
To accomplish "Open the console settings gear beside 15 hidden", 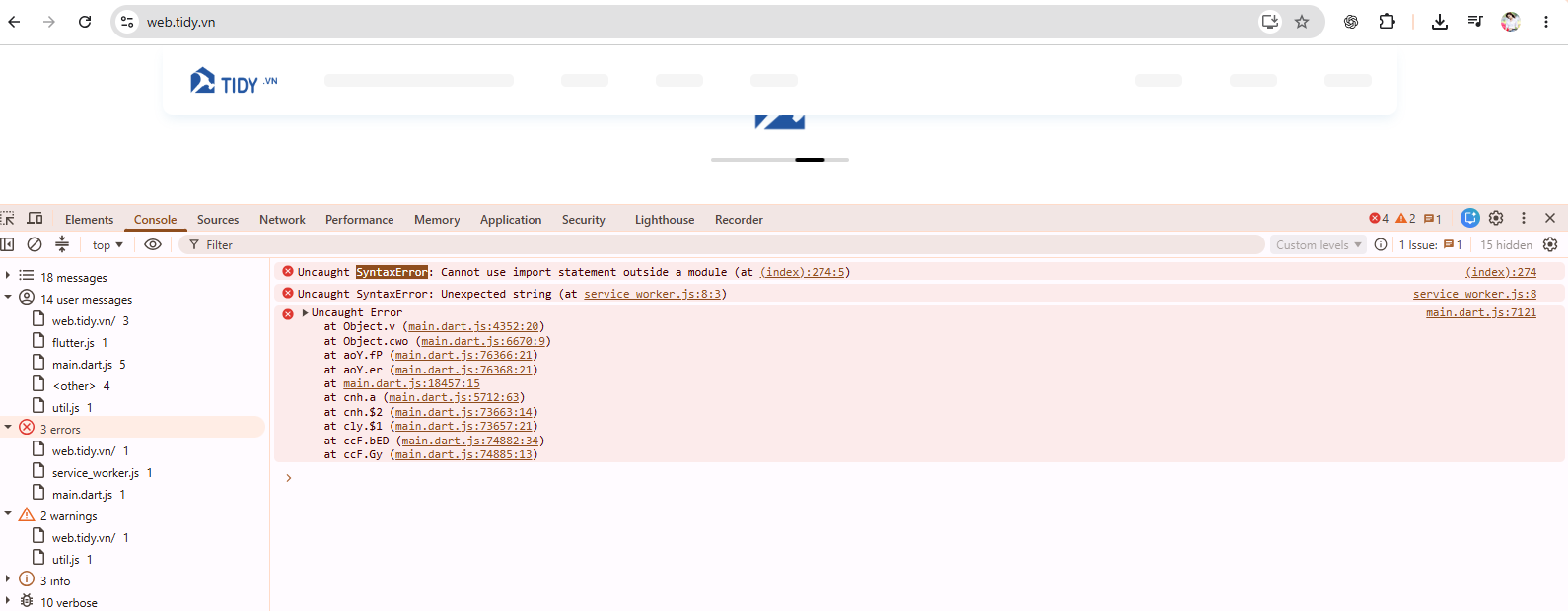I will (x=1550, y=244).
